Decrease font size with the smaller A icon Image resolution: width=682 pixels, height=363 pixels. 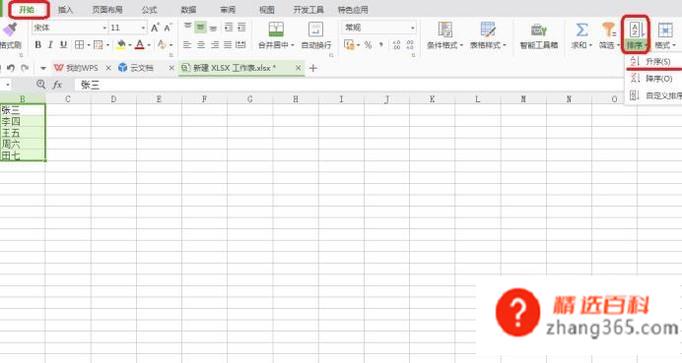pos(168,28)
